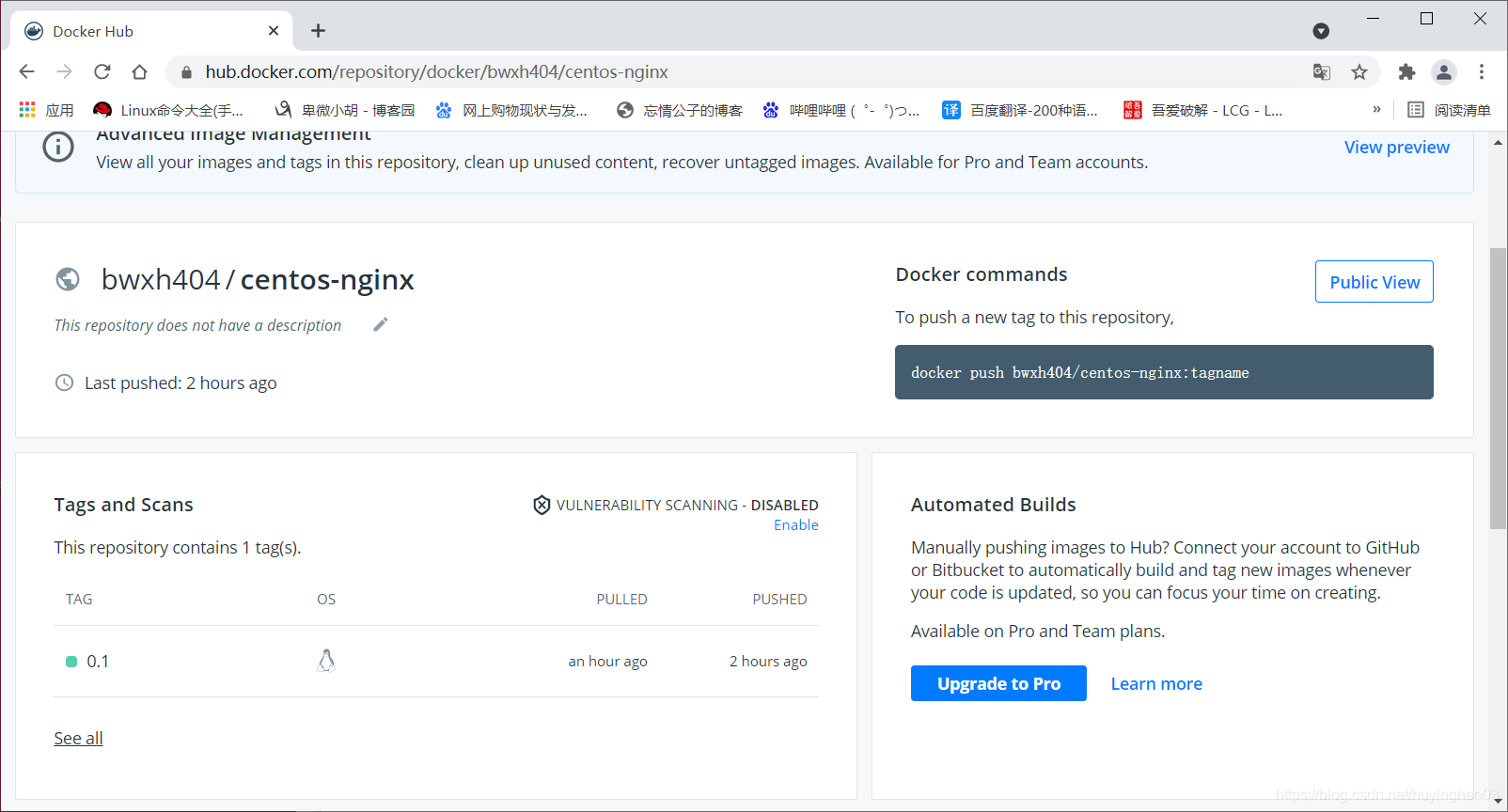Click the vulnerability scanning shield icon
This screenshot has height=812, width=1508.
542,505
